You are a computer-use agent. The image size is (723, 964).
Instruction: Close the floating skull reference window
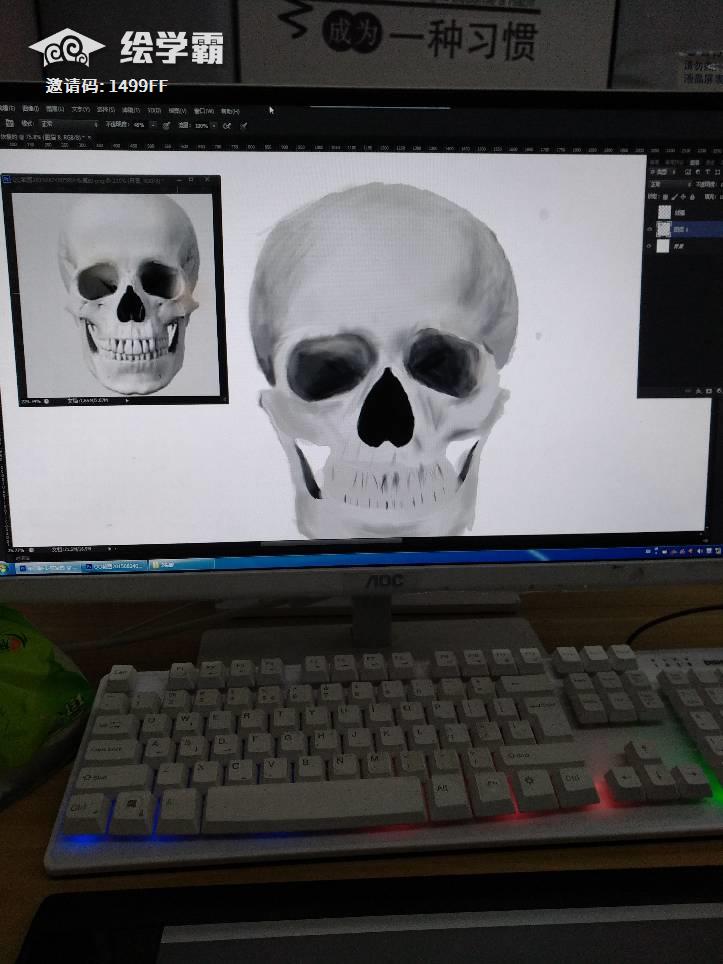tap(207, 179)
